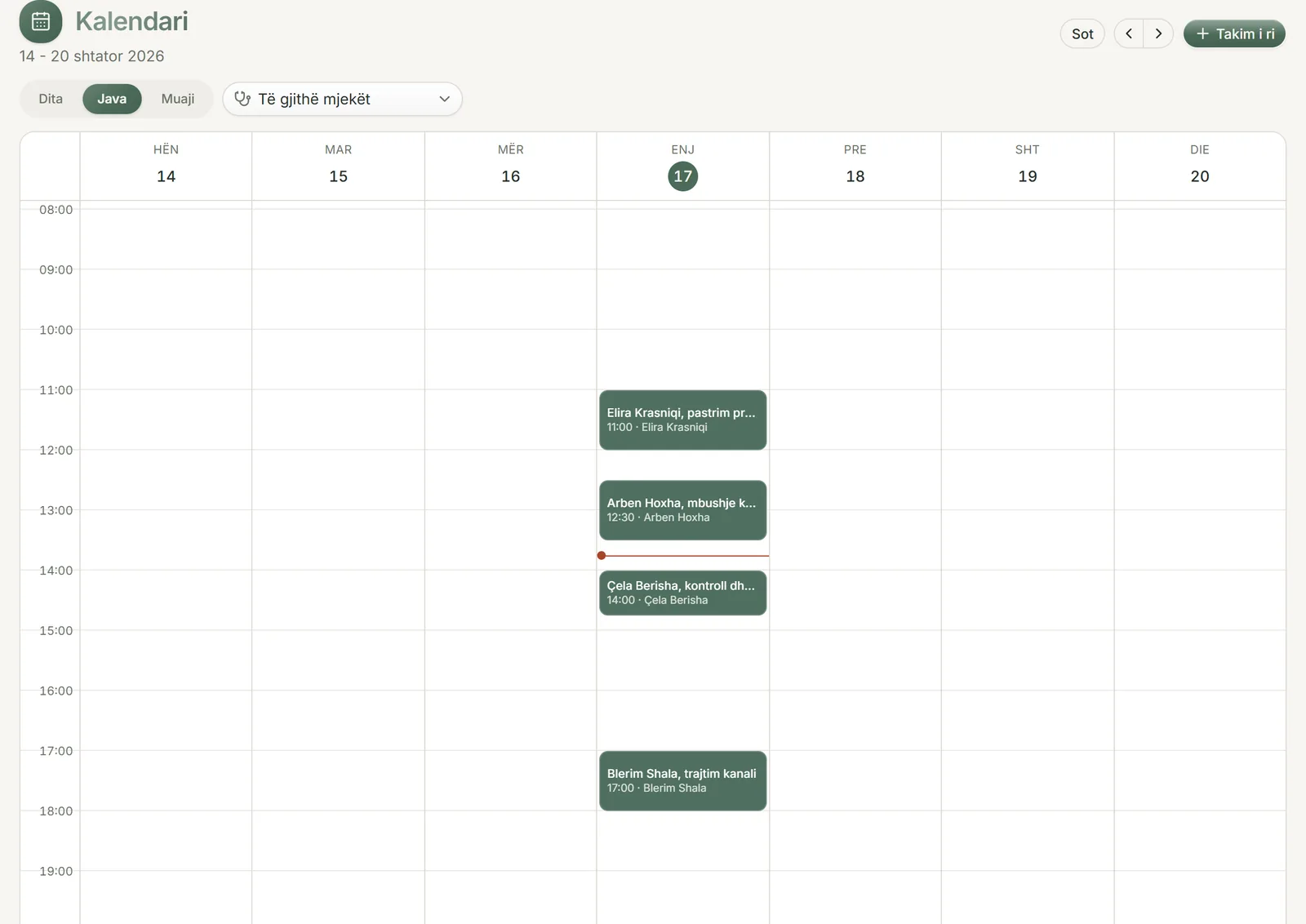Go to previous week with left chevron
The height and width of the screenshot is (924, 1306).
coord(1129,33)
